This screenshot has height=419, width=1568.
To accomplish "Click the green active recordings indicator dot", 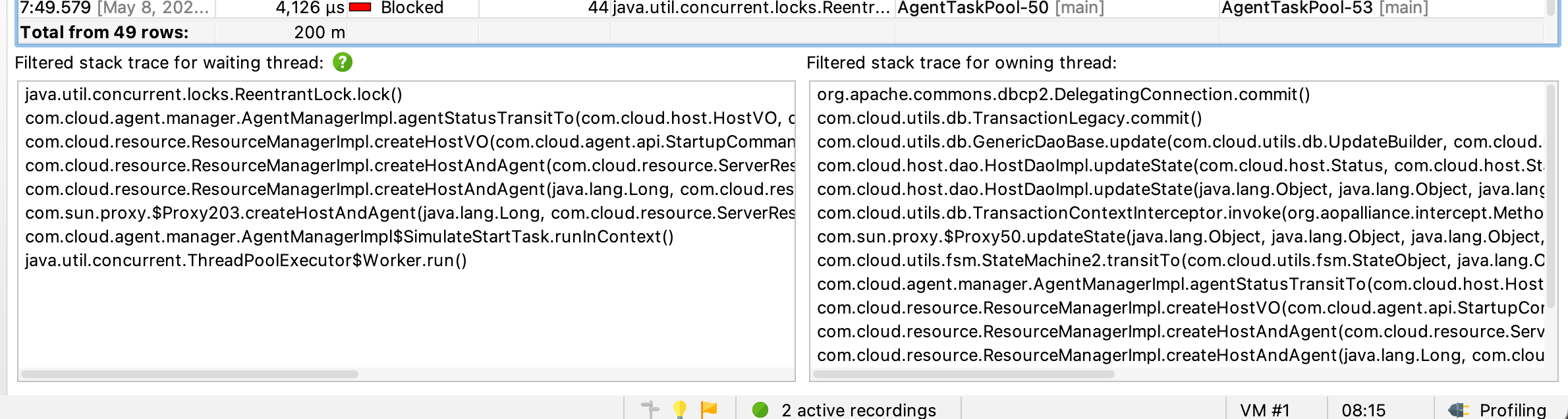I will tap(760, 410).
